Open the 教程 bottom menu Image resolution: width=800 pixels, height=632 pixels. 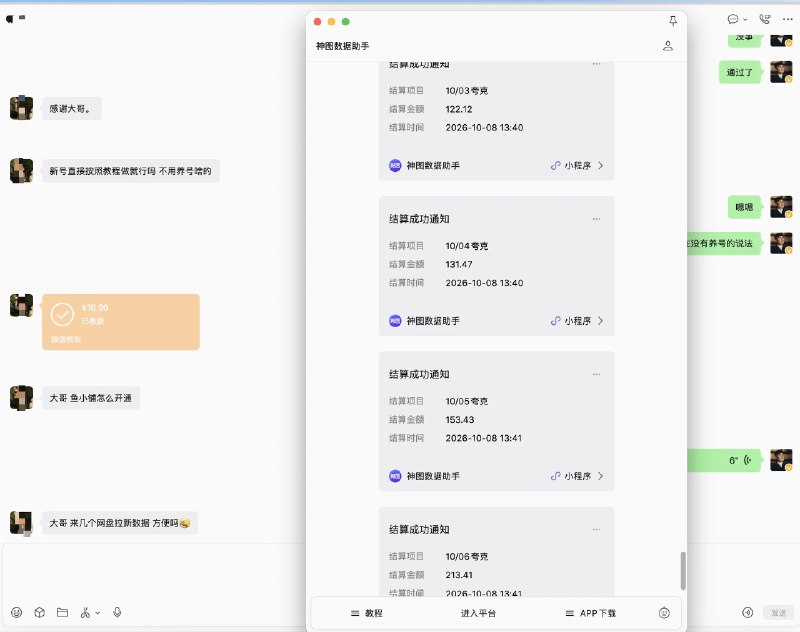[367, 613]
